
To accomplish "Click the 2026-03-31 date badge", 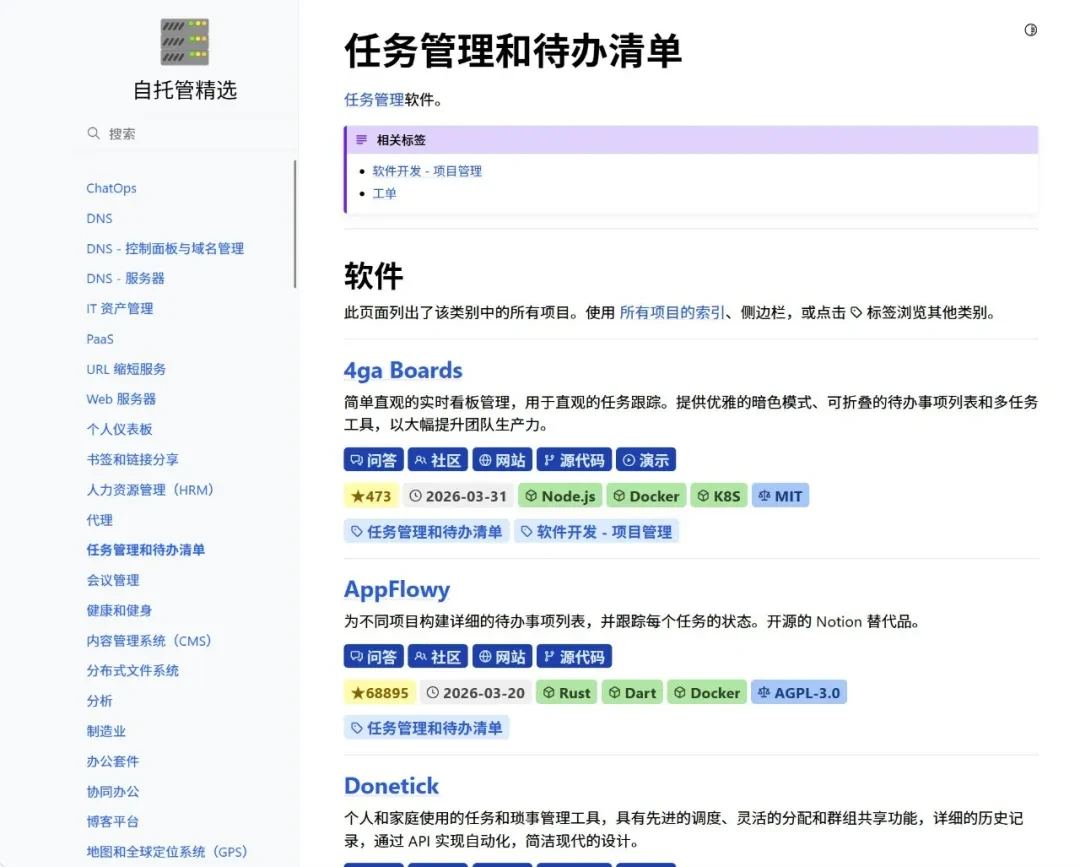I will pyautogui.click(x=458, y=496).
